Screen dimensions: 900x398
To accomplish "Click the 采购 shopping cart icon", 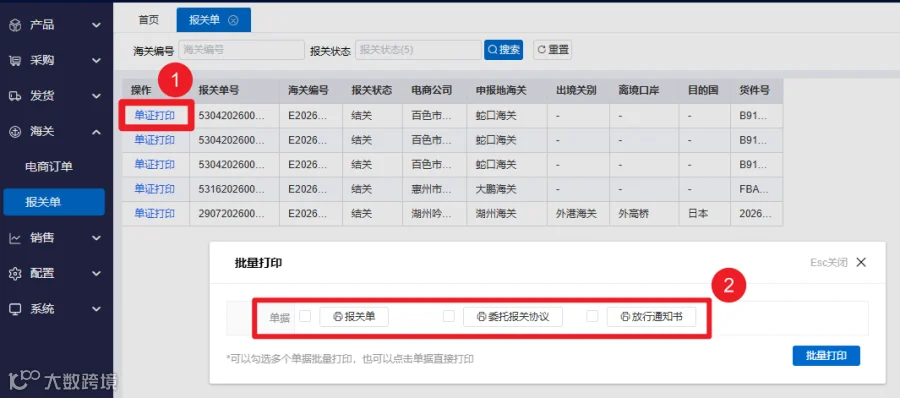I will point(15,61).
